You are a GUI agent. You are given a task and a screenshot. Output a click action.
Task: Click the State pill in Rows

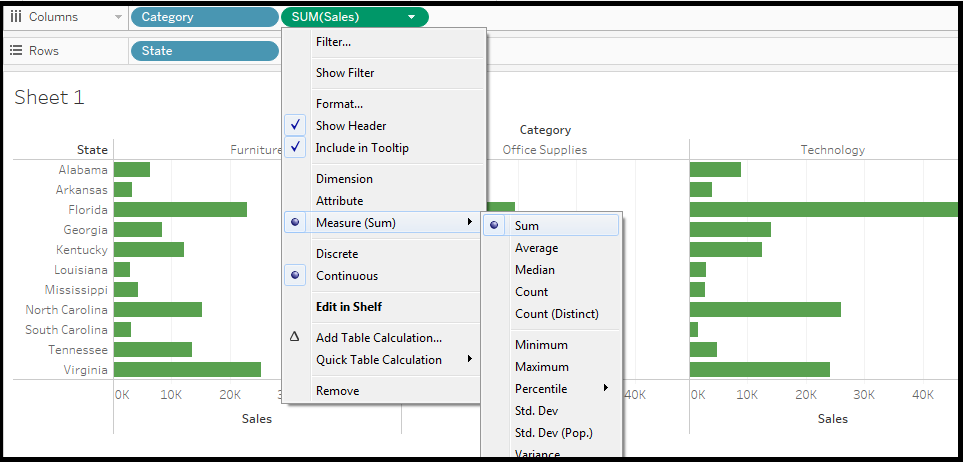pos(204,51)
